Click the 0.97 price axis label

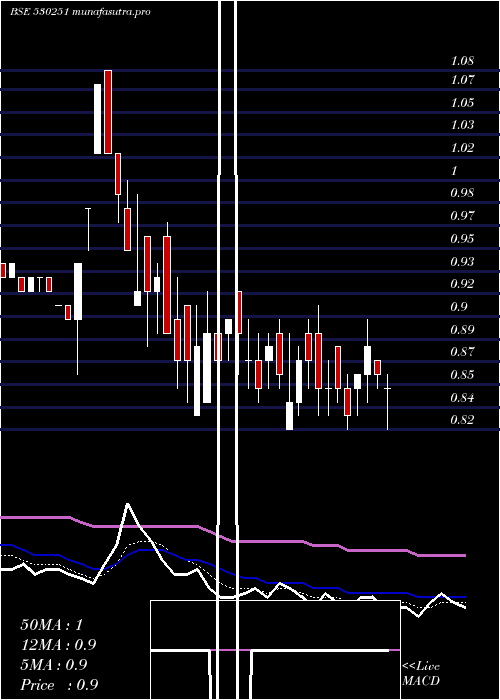click(x=462, y=216)
